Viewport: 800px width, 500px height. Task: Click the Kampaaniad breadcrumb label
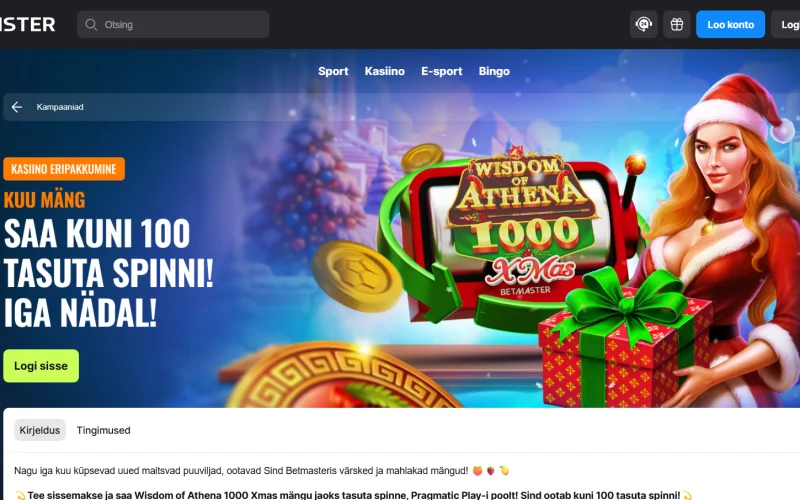60,107
